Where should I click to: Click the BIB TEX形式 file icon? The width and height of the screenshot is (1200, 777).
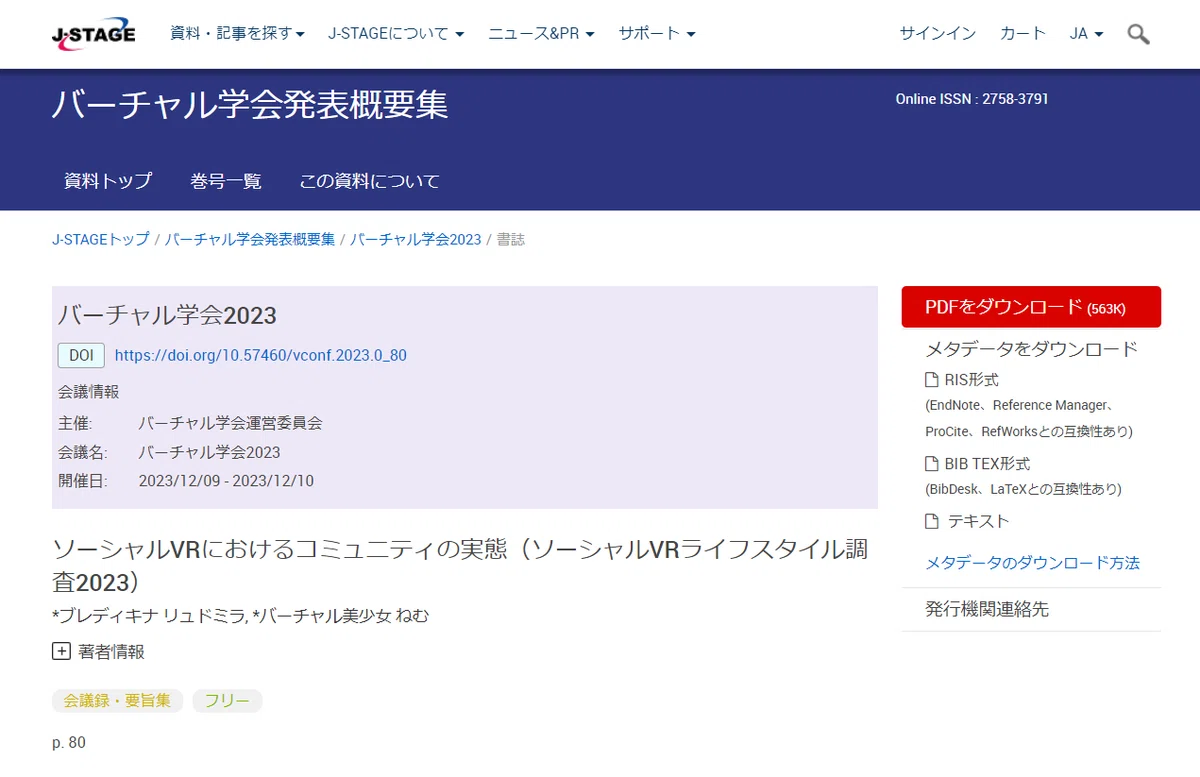[932, 464]
